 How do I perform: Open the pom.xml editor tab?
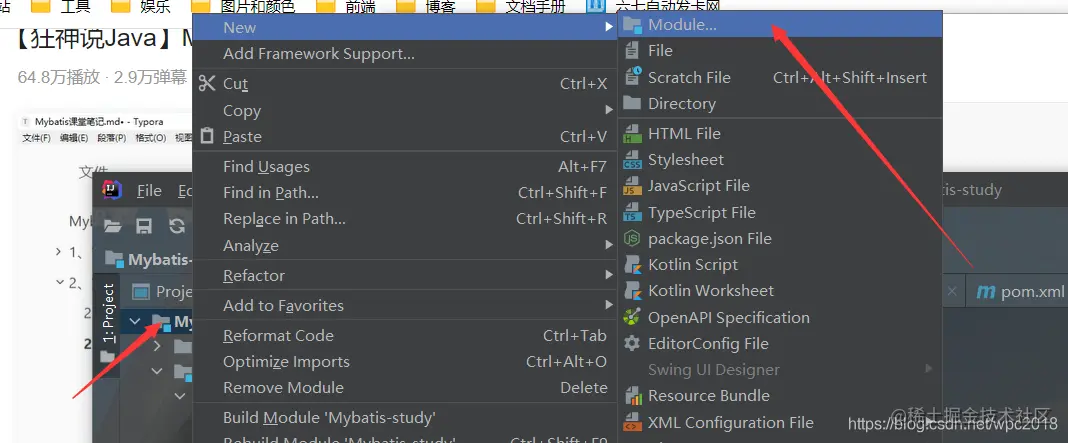click(x=1020, y=292)
